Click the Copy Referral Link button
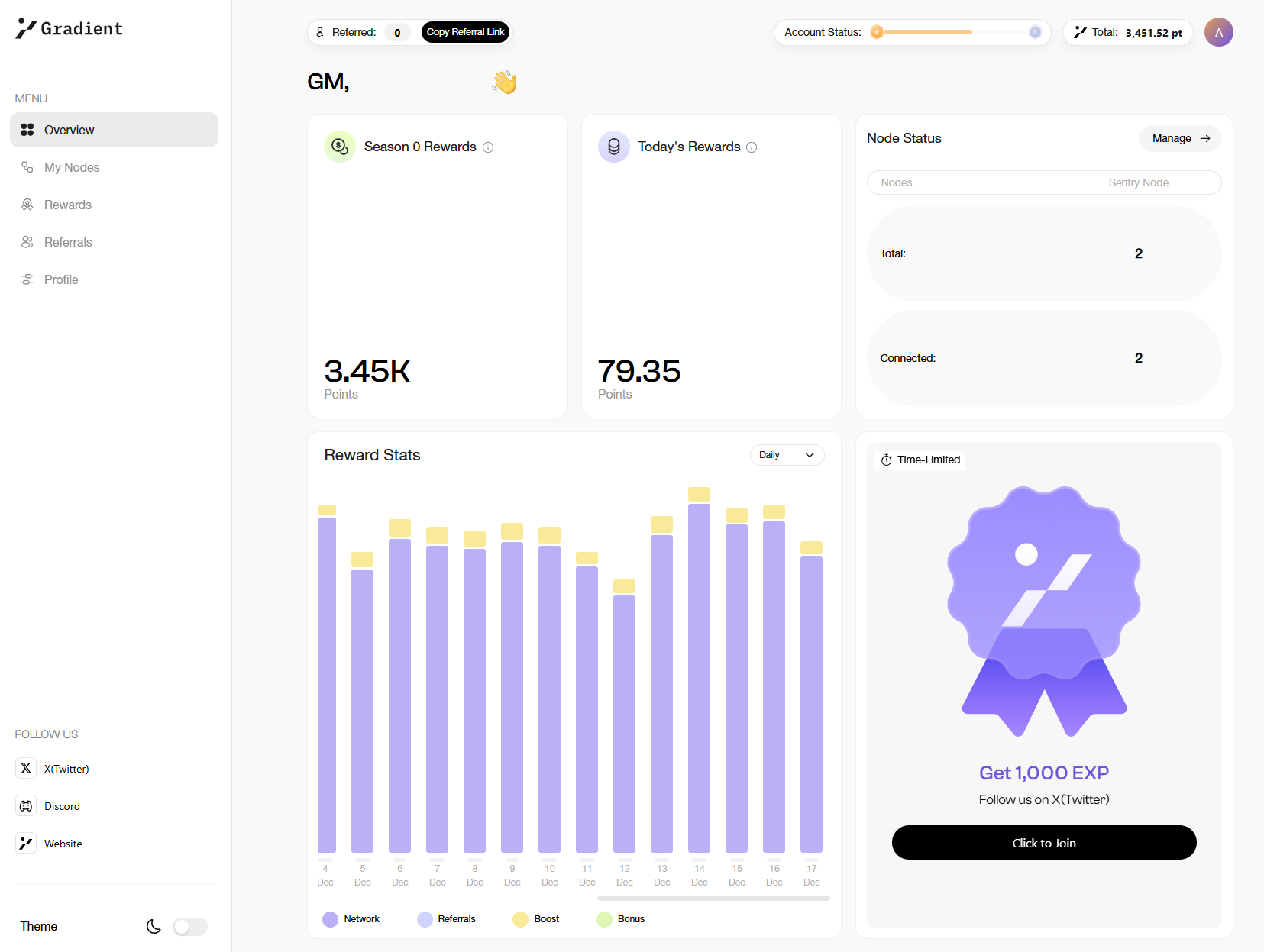 [465, 32]
